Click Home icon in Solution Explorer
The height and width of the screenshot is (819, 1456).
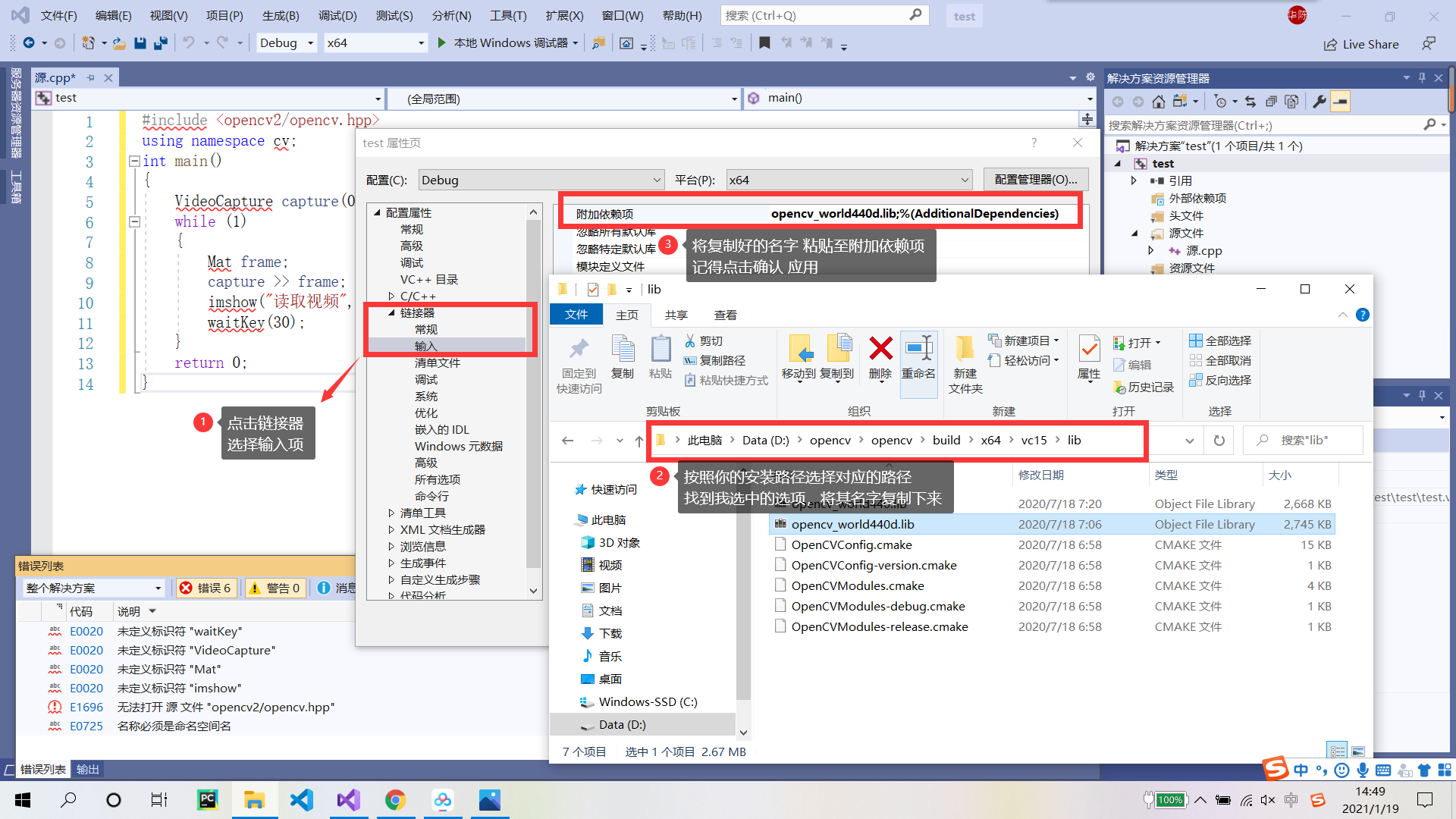pos(1158,102)
